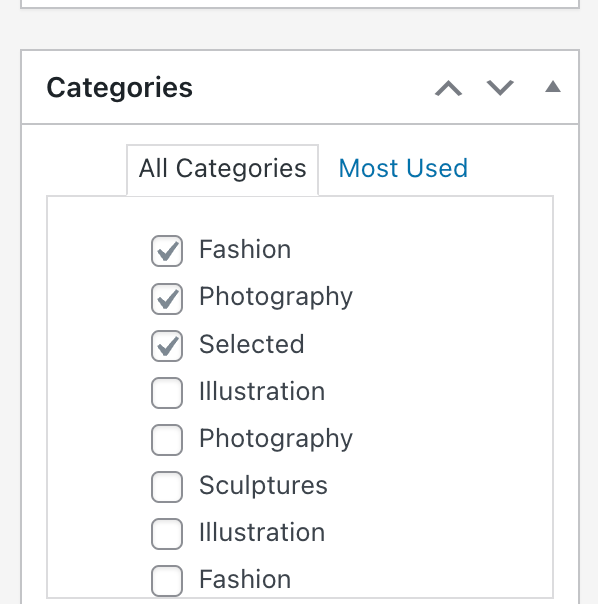
Task: Move the Categories panel up with the up chevron
Action: click(x=448, y=88)
